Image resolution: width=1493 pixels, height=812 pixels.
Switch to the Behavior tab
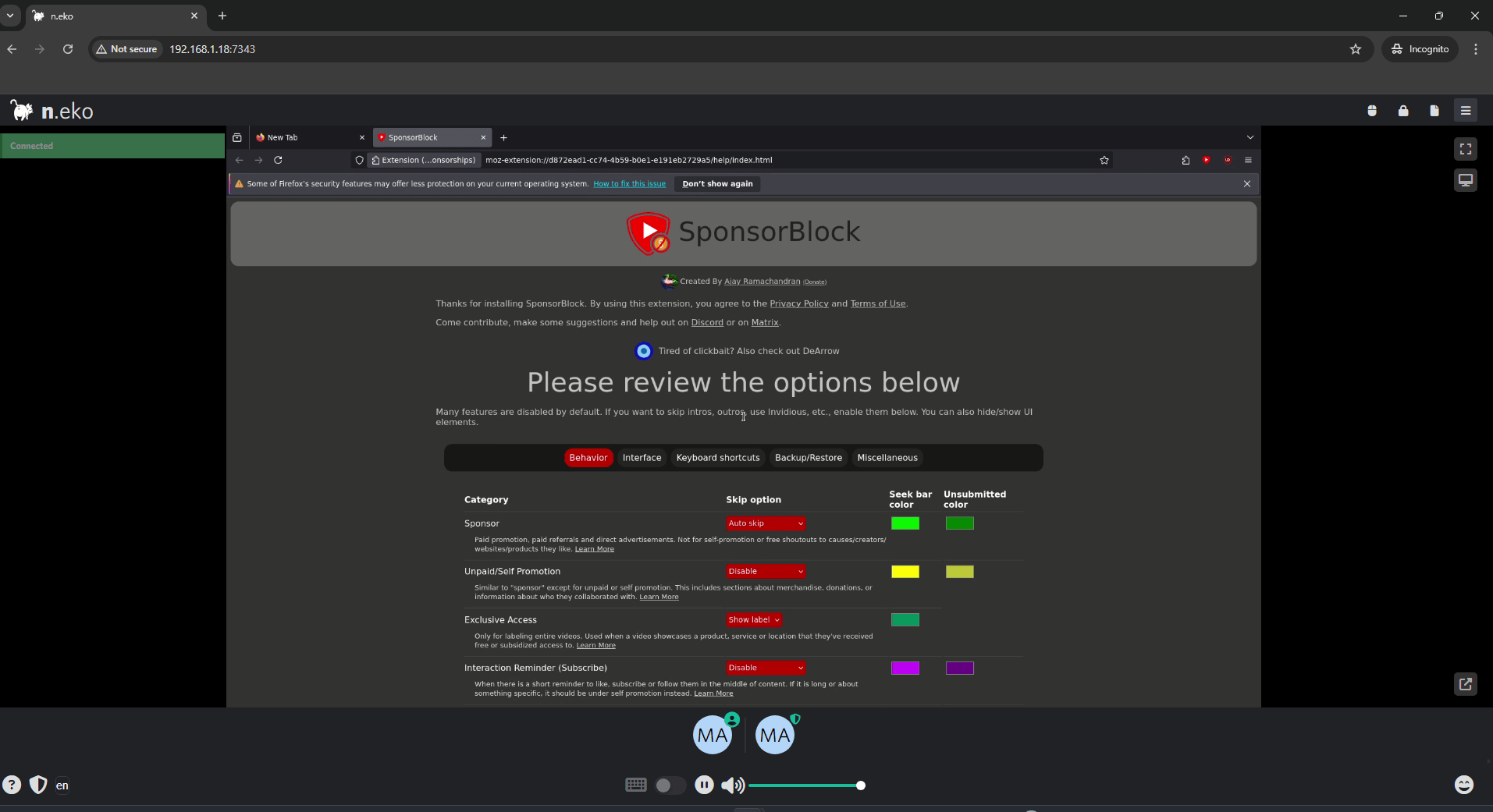[588, 458]
